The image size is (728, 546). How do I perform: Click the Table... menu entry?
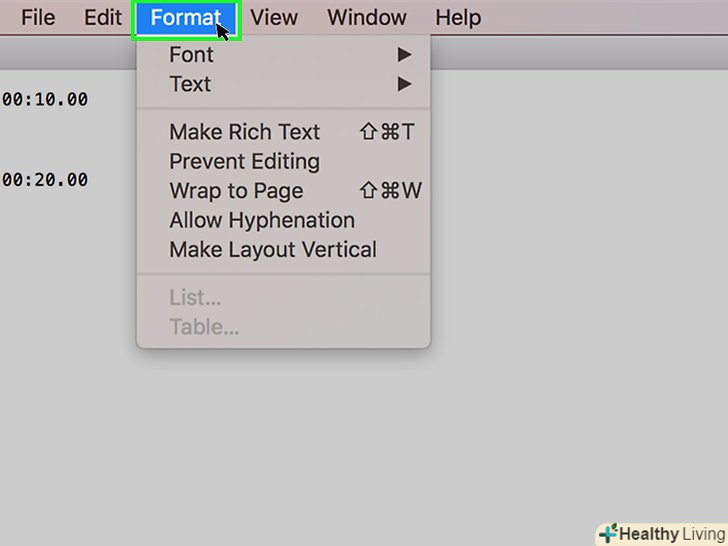pos(204,327)
